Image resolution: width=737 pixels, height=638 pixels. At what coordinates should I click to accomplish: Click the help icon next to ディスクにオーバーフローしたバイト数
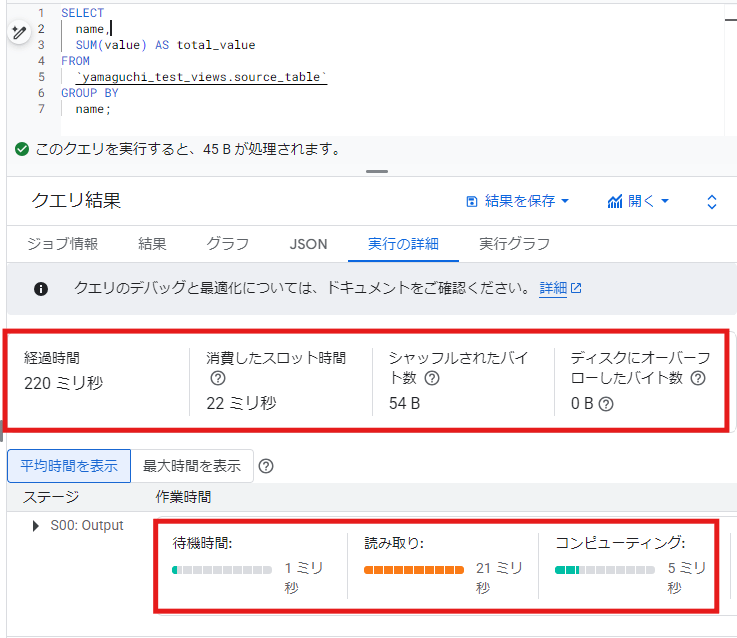(x=698, y=378)
